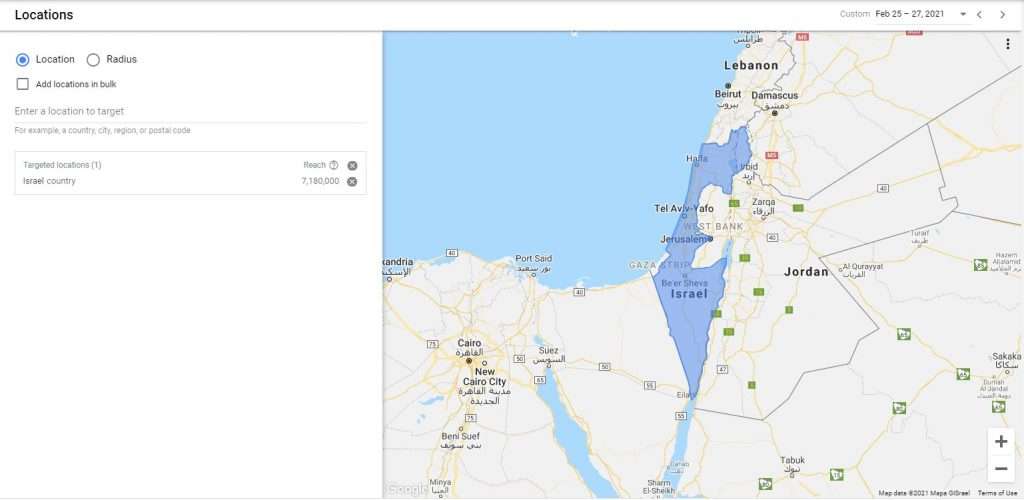This screenshot has width=1024, height=500.
Task: Click the Israel label on the map
Action: (690, 294)
